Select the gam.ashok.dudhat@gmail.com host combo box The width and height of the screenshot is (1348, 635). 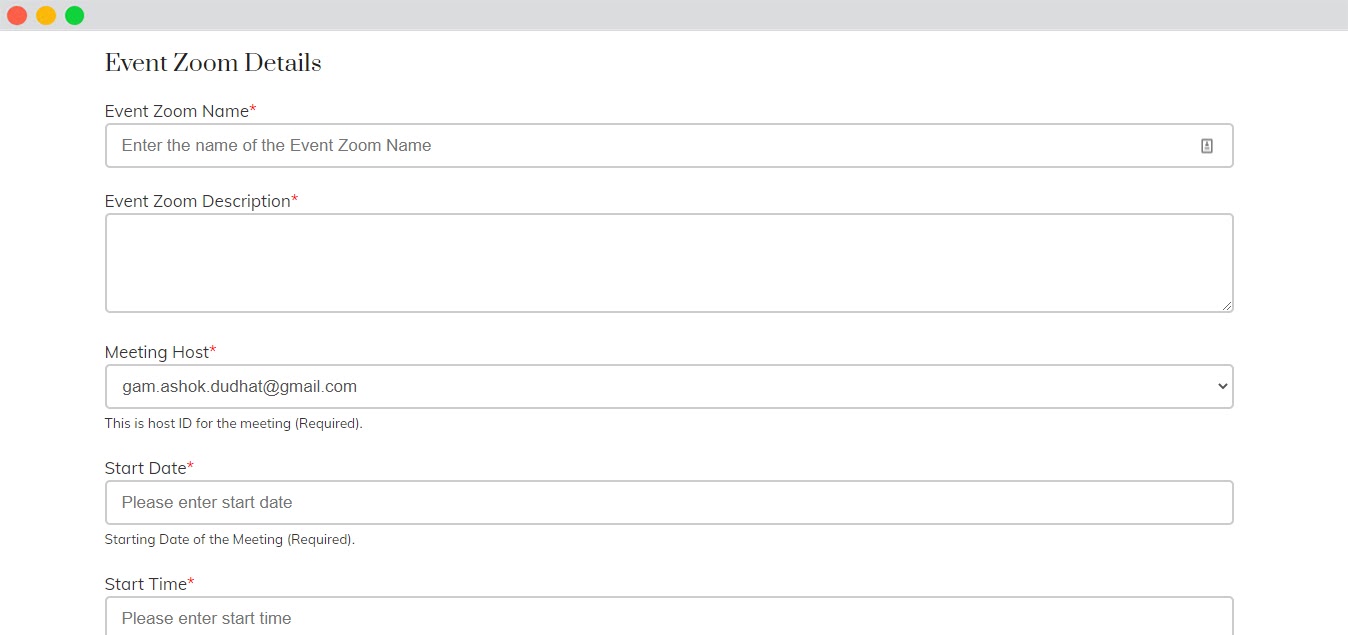(x=669, y=386)
